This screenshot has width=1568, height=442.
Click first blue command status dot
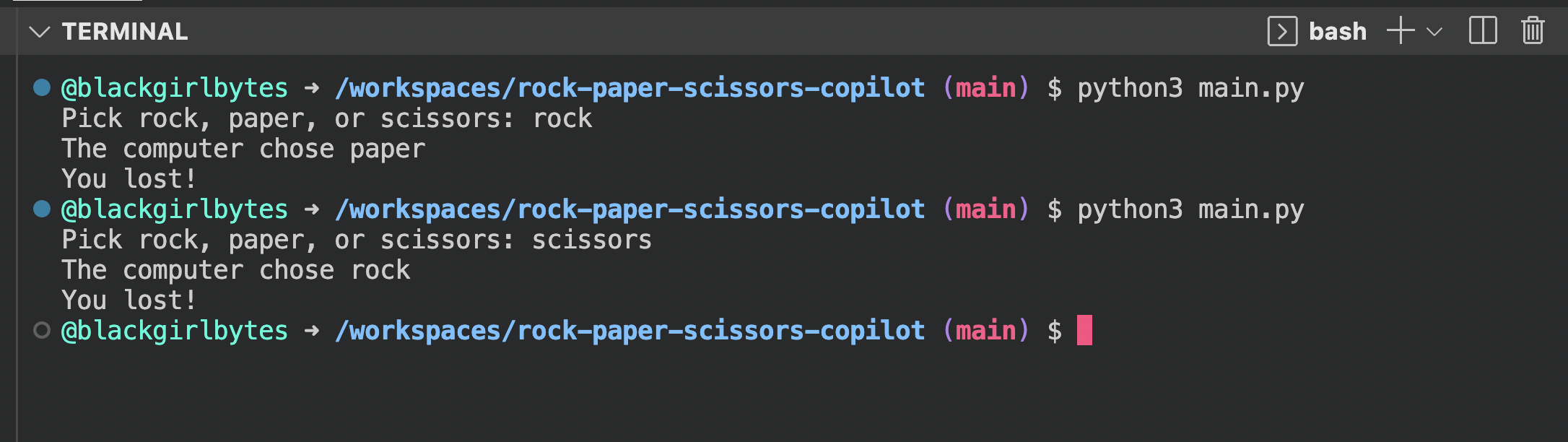click(x=42, y=87)
